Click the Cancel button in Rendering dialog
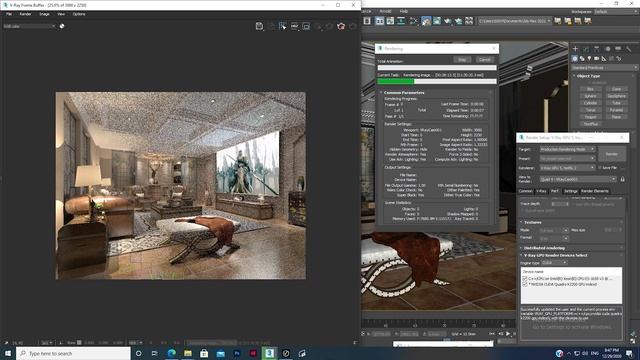This screenshot has height=360, width=640. coord(484,60)
